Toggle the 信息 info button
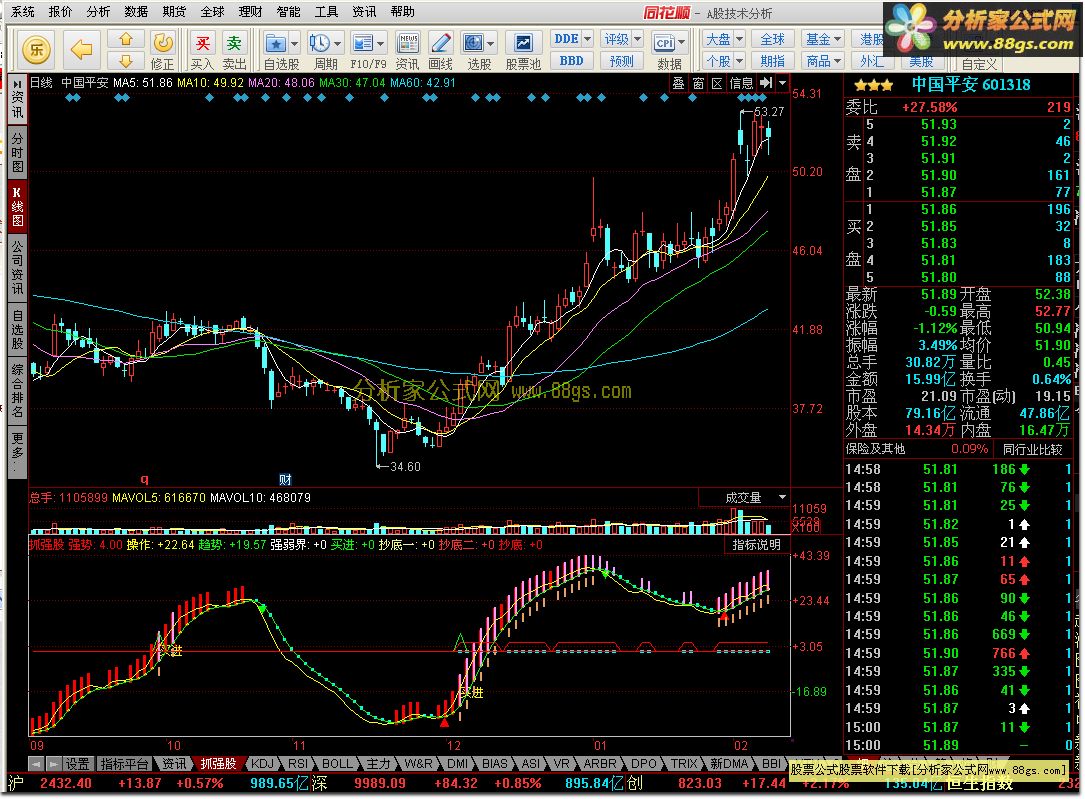This screenshot has height=799, width=1085. click(741, 83)
